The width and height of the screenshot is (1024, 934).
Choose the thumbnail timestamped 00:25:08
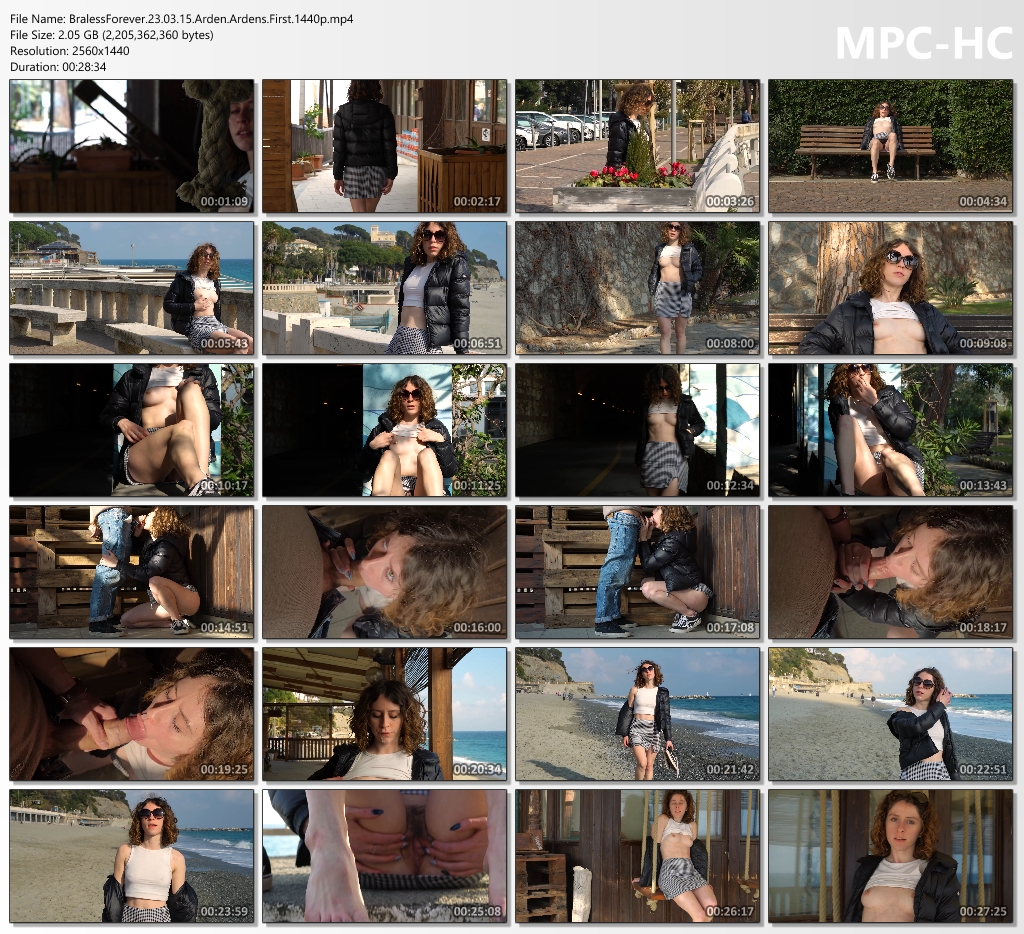point(385,856)
